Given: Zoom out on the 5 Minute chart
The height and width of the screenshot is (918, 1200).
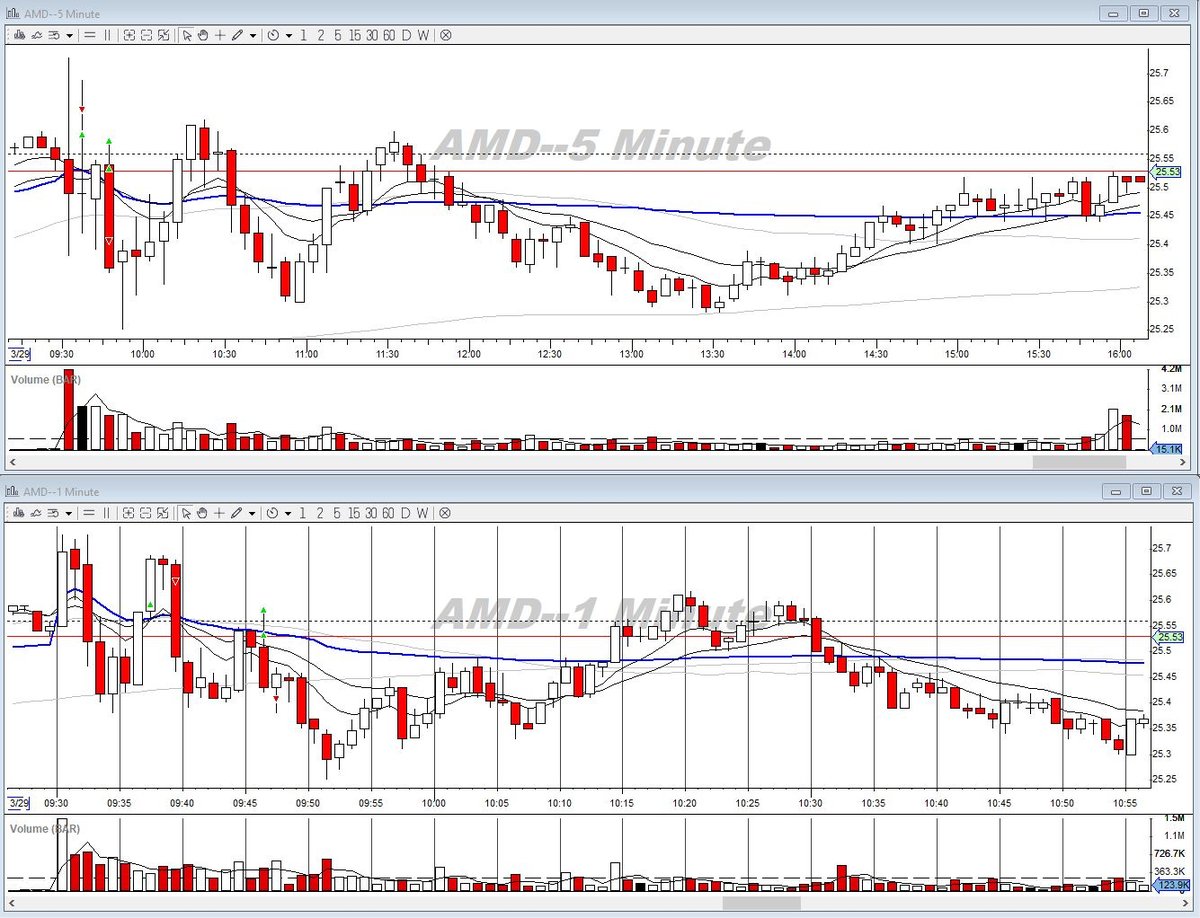Looking at the screenshot, I should 146,35.
